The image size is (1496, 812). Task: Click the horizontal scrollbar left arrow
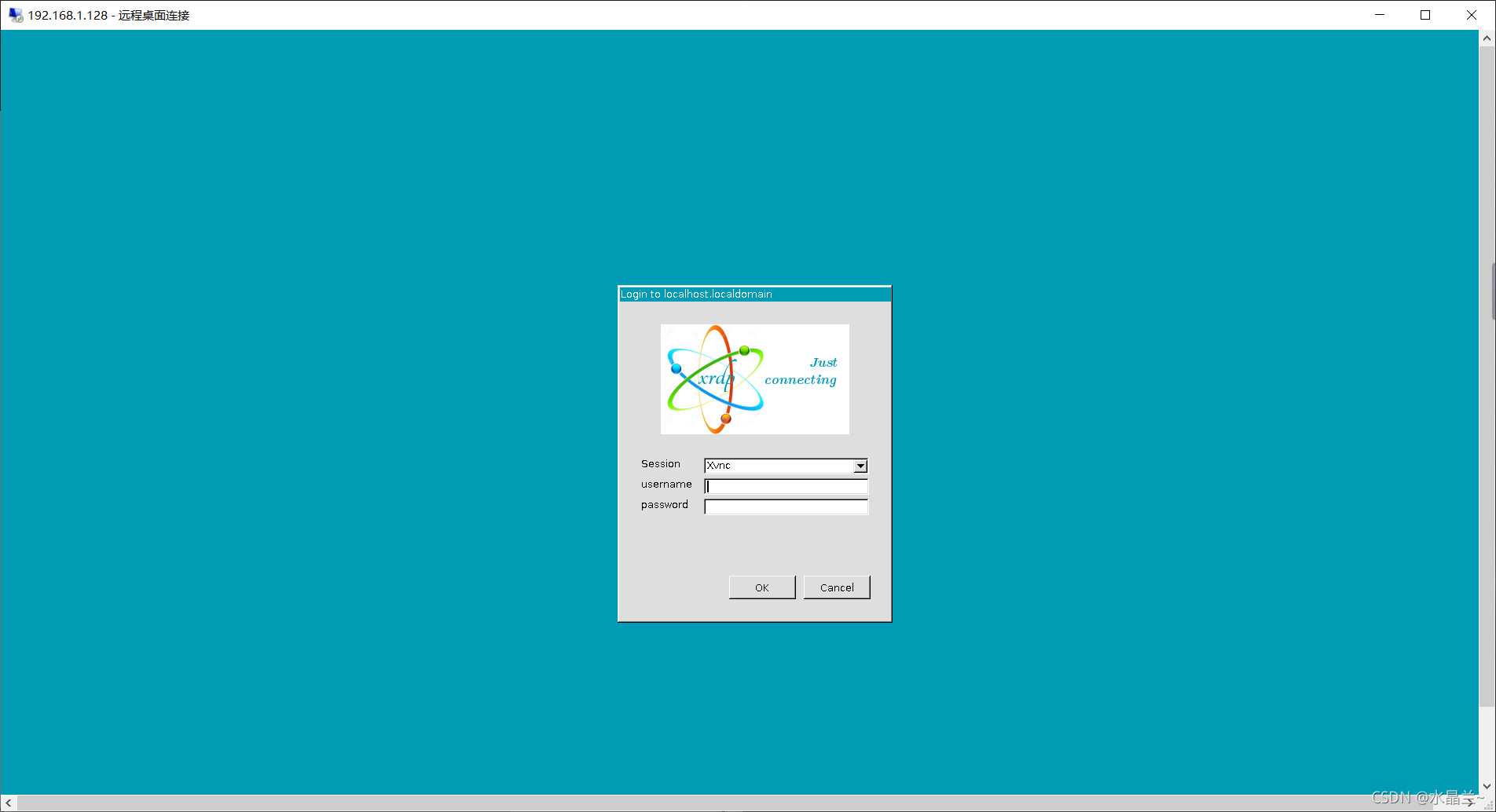pyautogui.click(x=9, y=803)
